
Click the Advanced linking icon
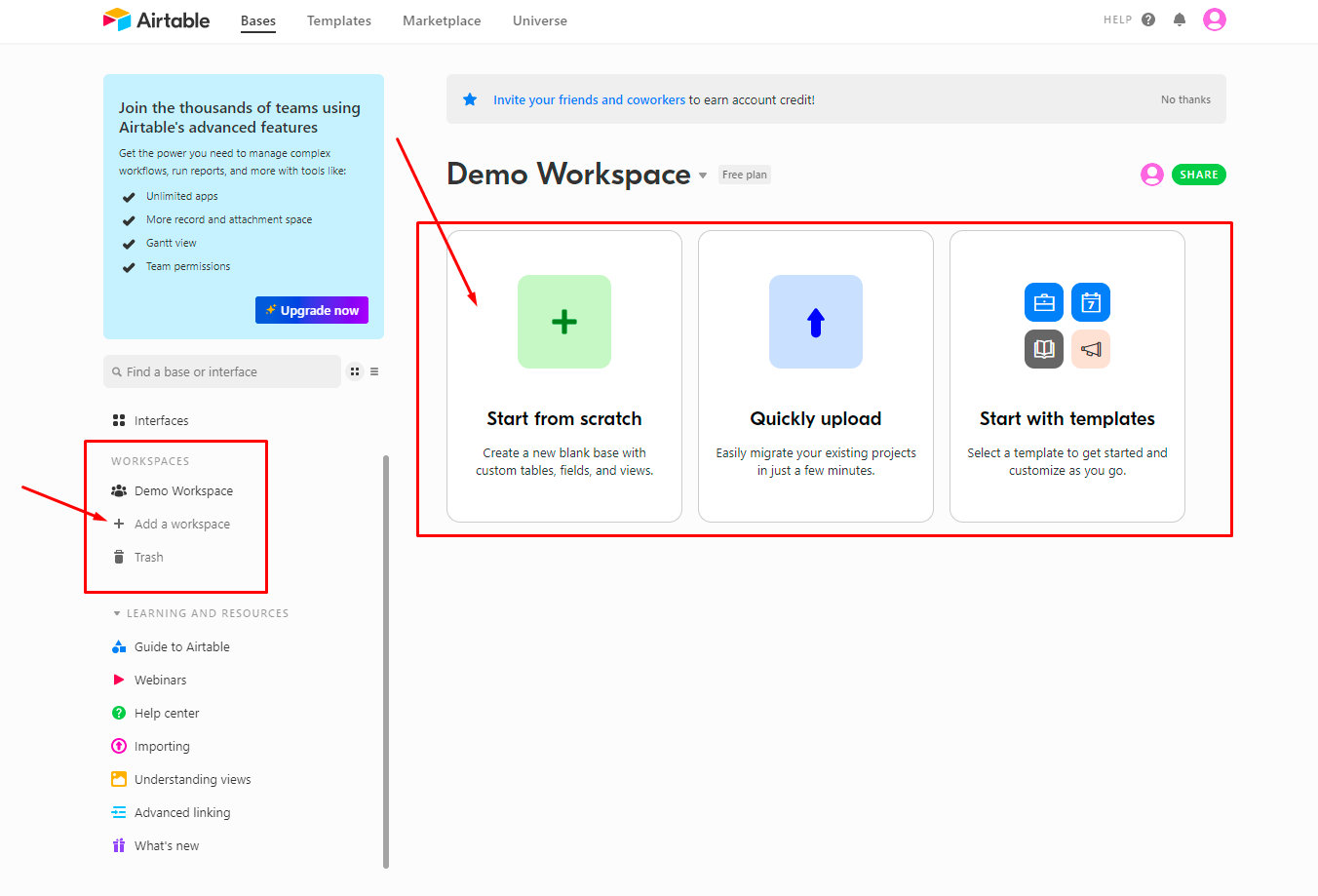[119, 812]
